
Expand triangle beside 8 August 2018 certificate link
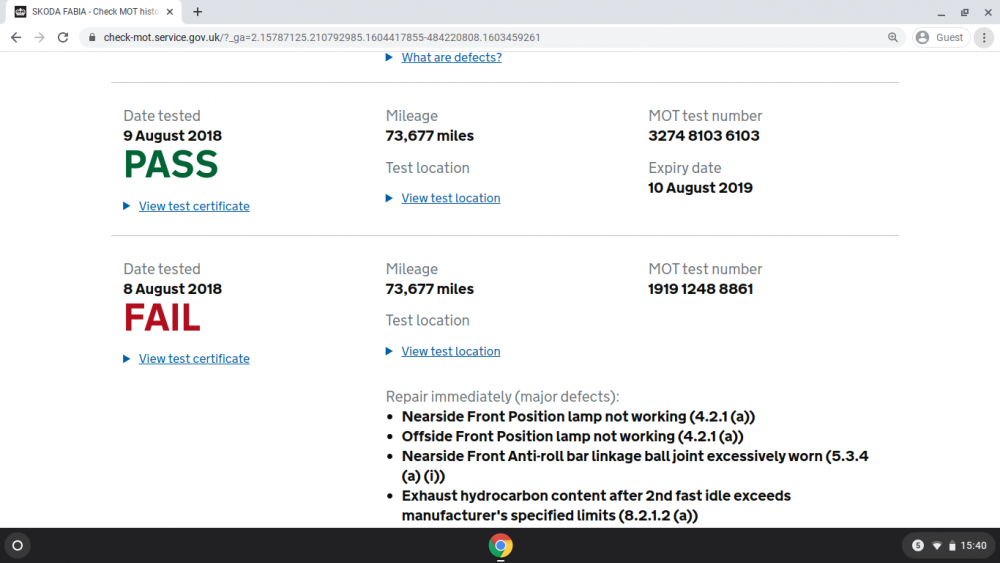click(126, 359)
